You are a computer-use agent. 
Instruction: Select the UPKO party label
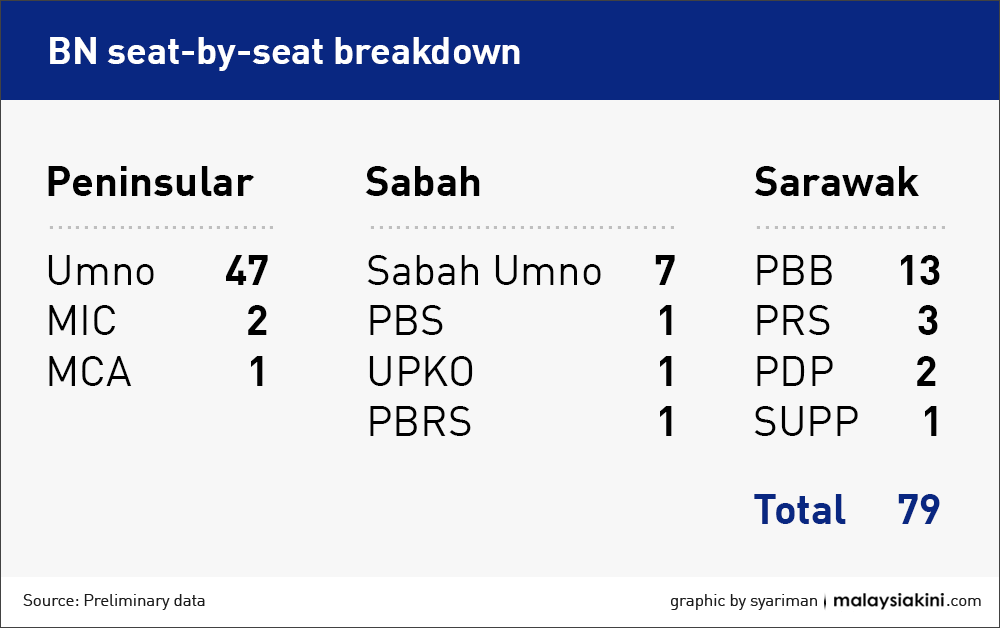coord(421,372)
